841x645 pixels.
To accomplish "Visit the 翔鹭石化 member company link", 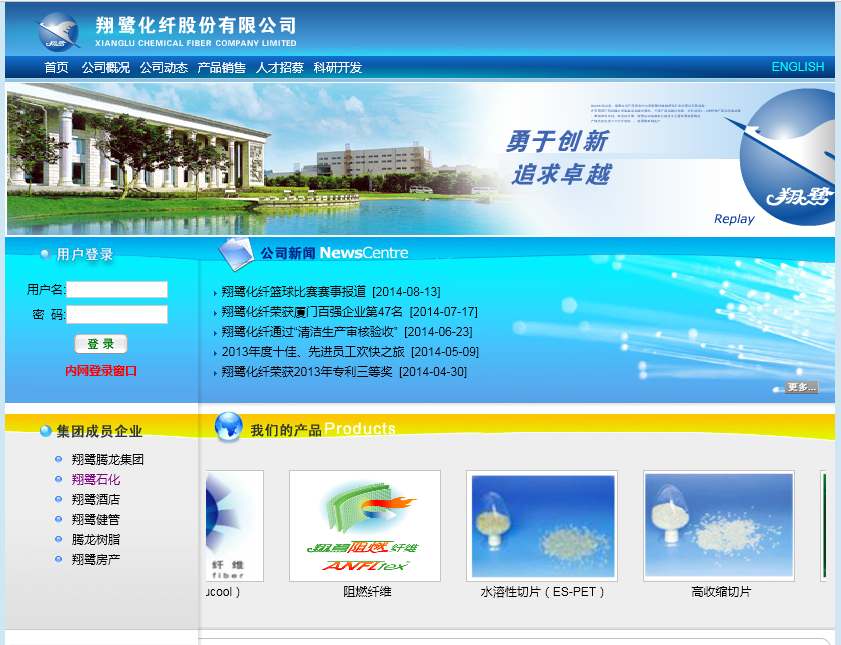I will [96, 479].
